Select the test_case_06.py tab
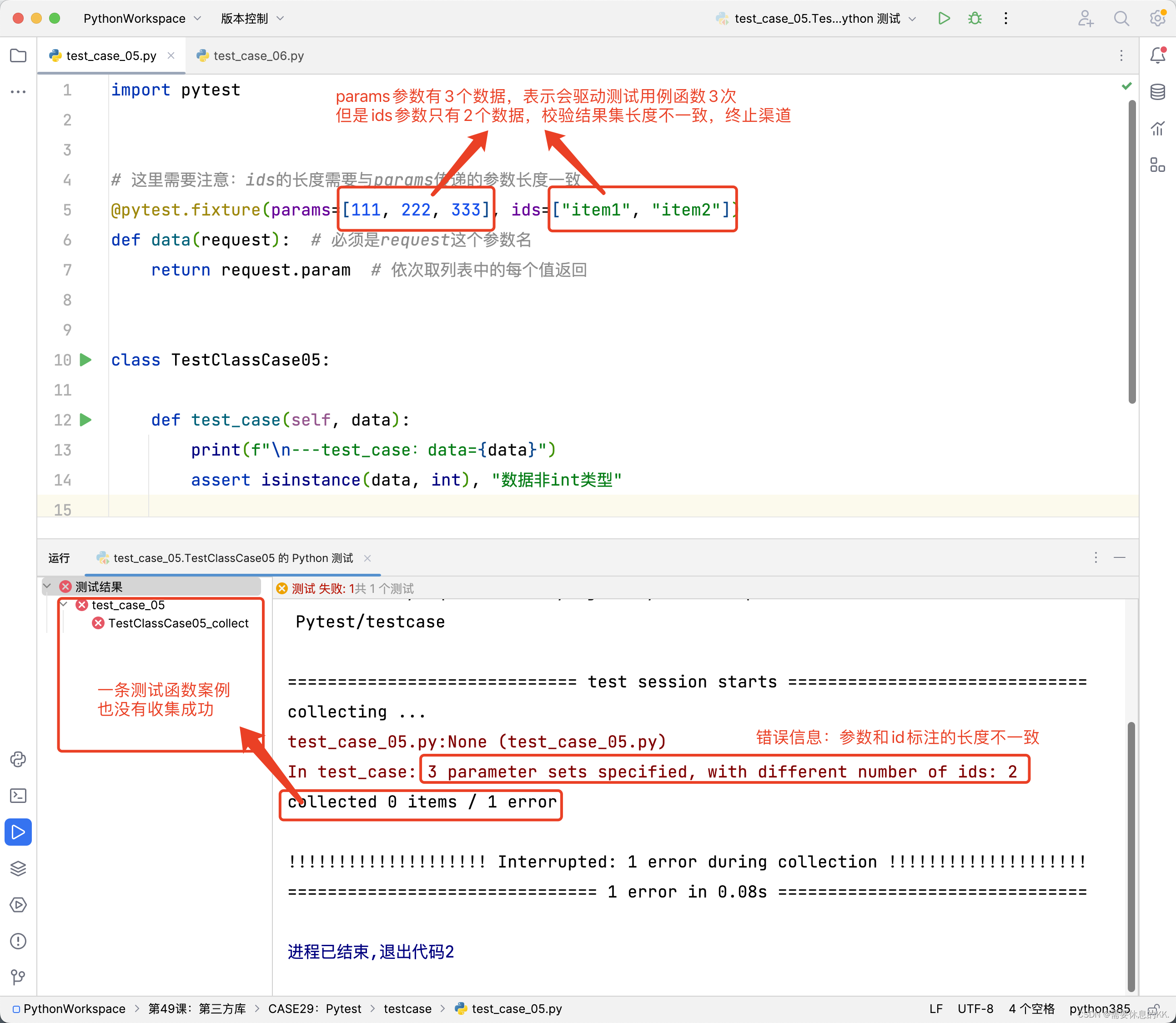The image size is (1176, 1023). click(x=257, y=55)
